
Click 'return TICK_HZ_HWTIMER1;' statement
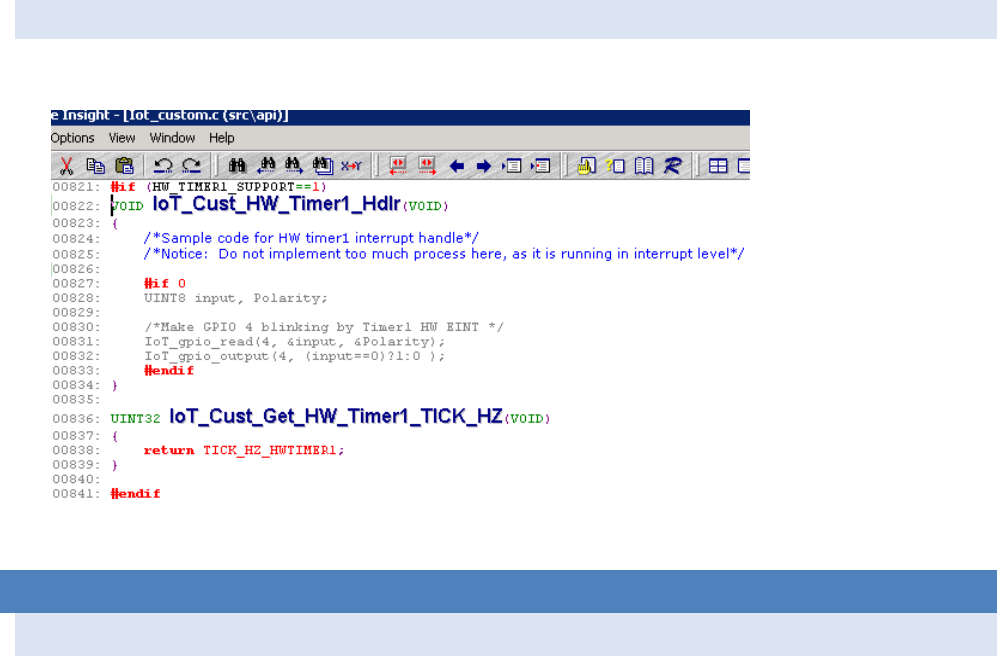tap(244, 451)
